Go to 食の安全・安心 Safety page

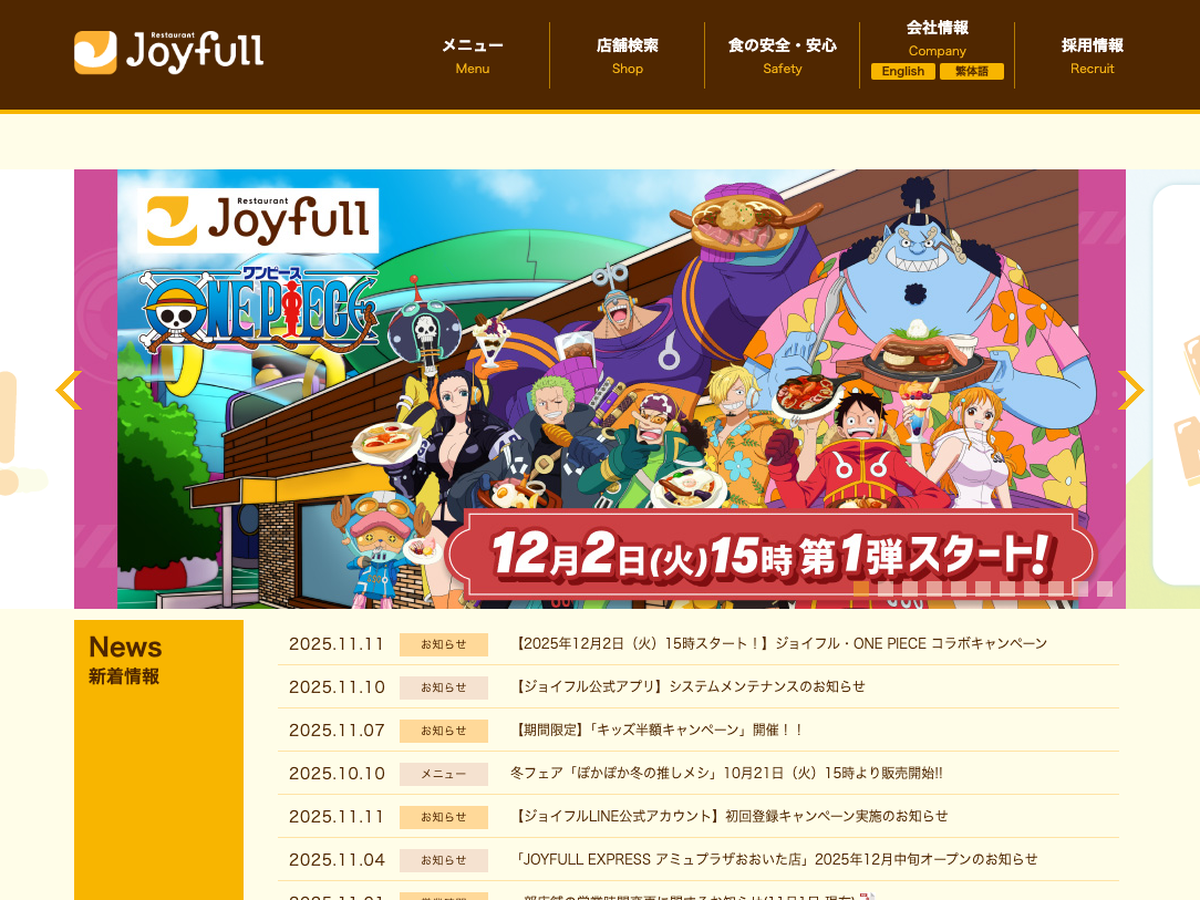[782, 56]
